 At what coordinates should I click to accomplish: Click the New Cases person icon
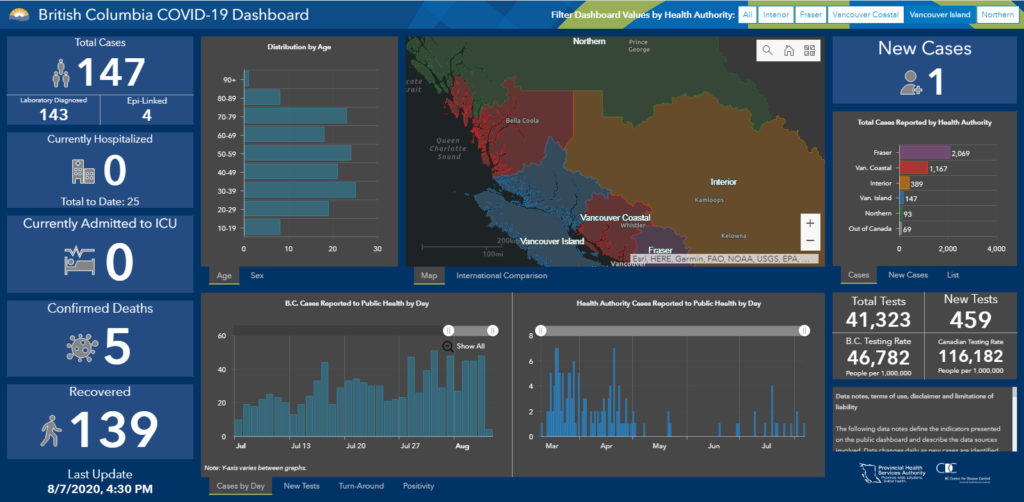(910, 84)
